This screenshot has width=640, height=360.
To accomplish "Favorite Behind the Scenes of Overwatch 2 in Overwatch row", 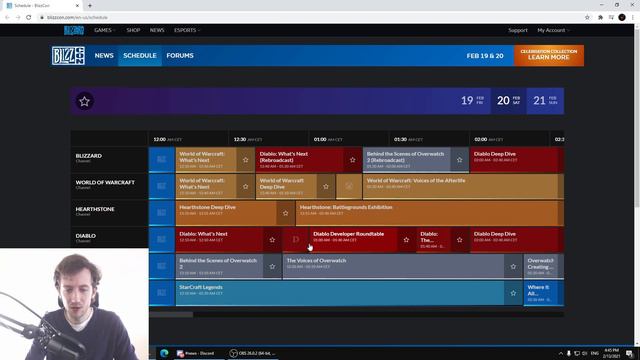I will 272,267.
